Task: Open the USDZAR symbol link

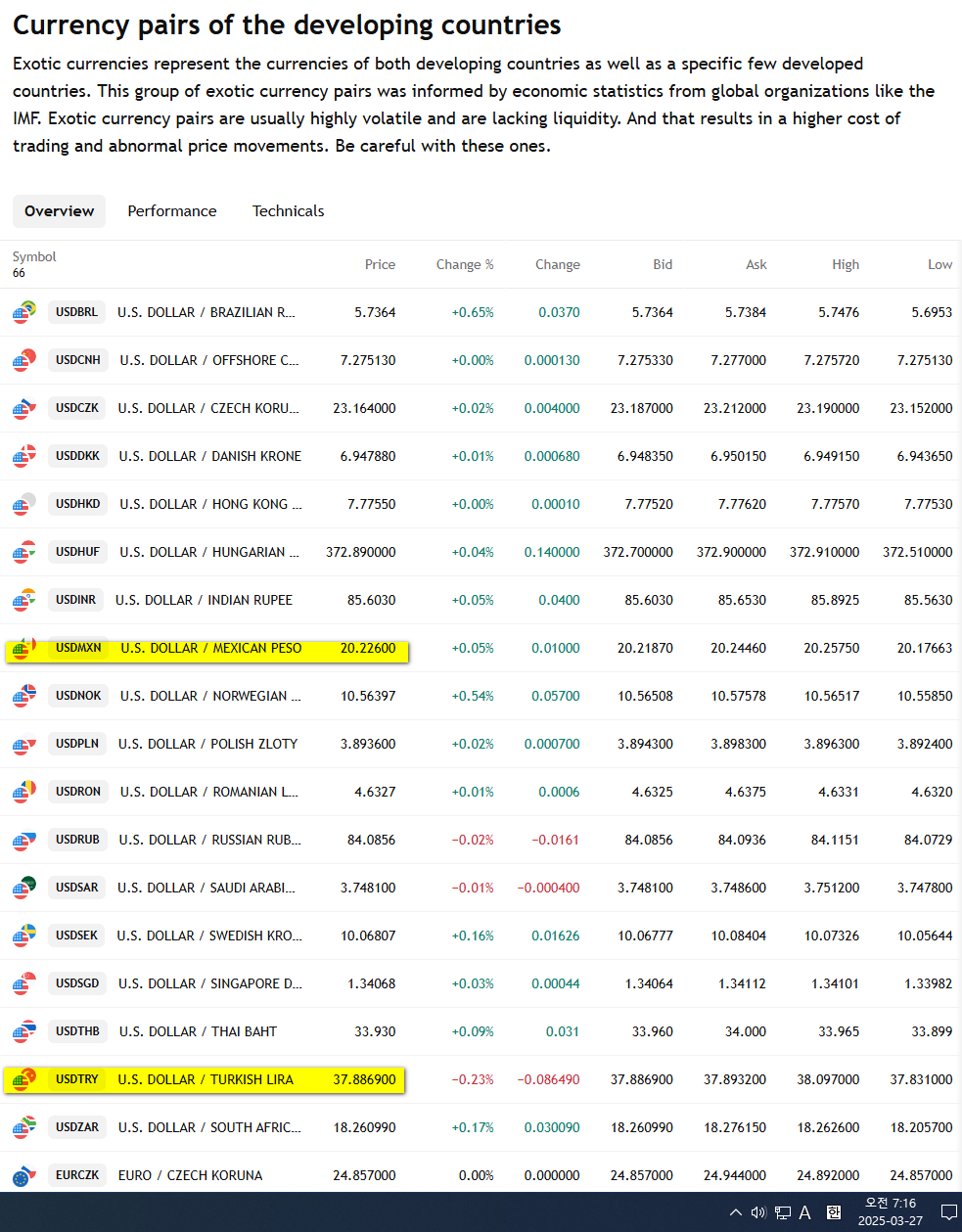Action: point(77,1127)
